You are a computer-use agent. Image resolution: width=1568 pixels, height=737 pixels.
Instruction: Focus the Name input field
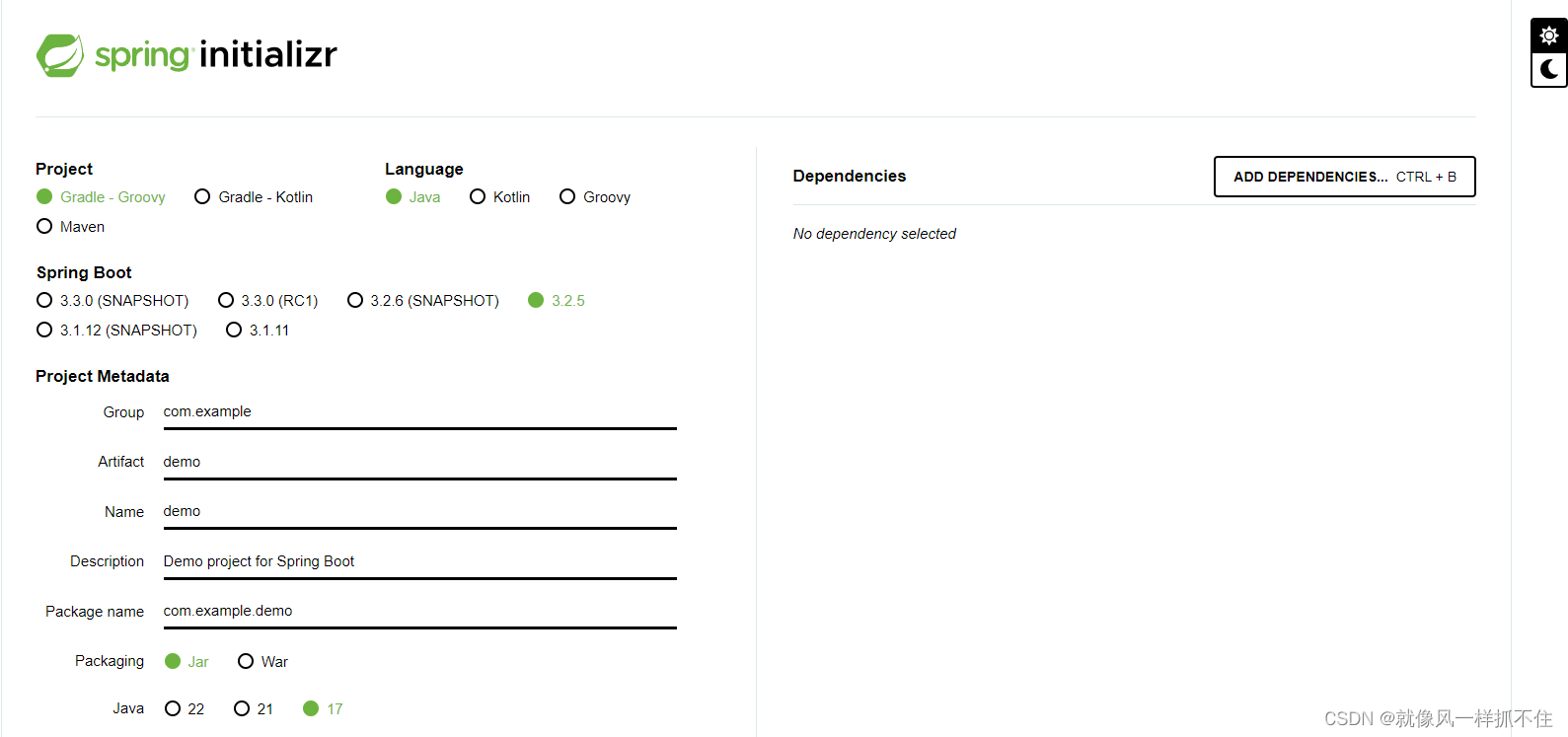point(419,511)
